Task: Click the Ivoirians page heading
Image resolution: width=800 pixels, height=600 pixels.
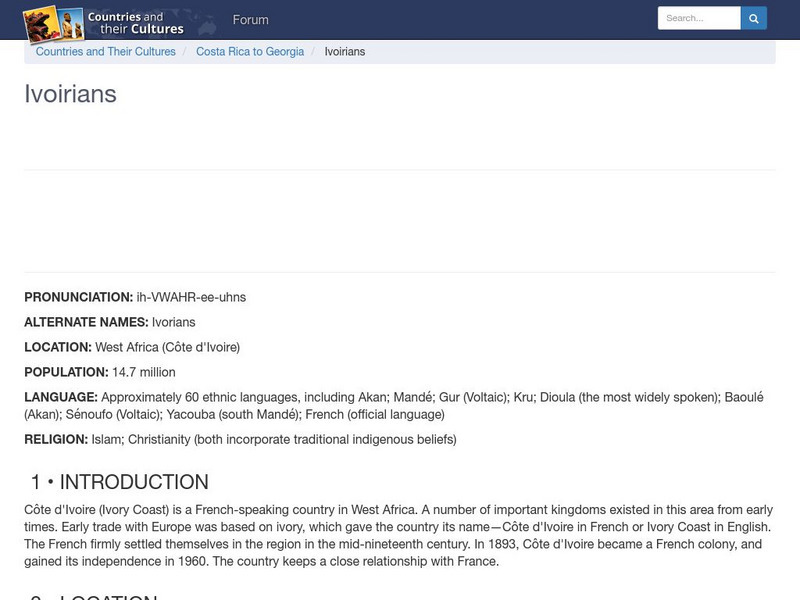Action: click(70, 94)
